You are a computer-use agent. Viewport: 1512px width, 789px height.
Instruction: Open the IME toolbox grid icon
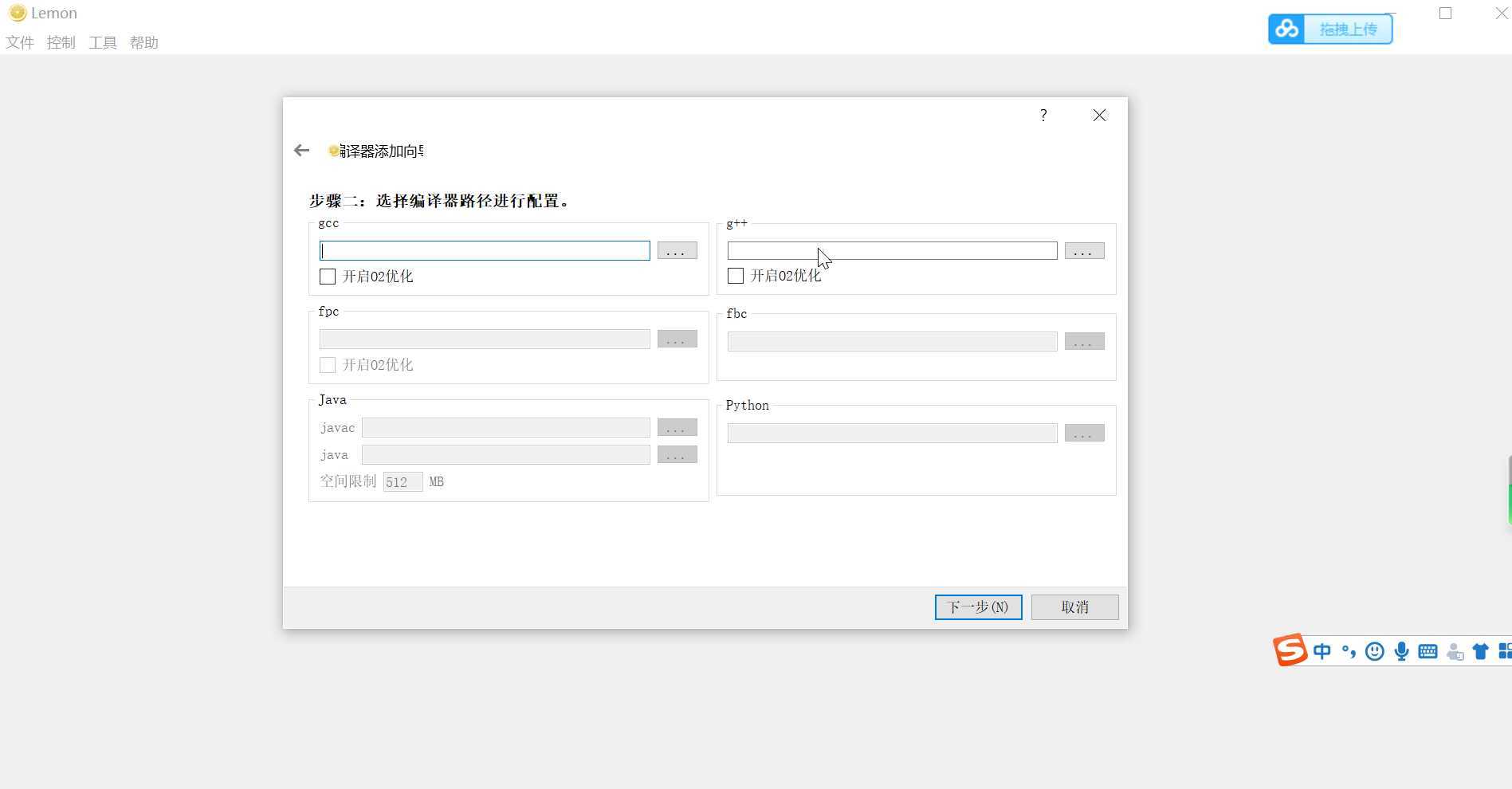pos(1505,651)
